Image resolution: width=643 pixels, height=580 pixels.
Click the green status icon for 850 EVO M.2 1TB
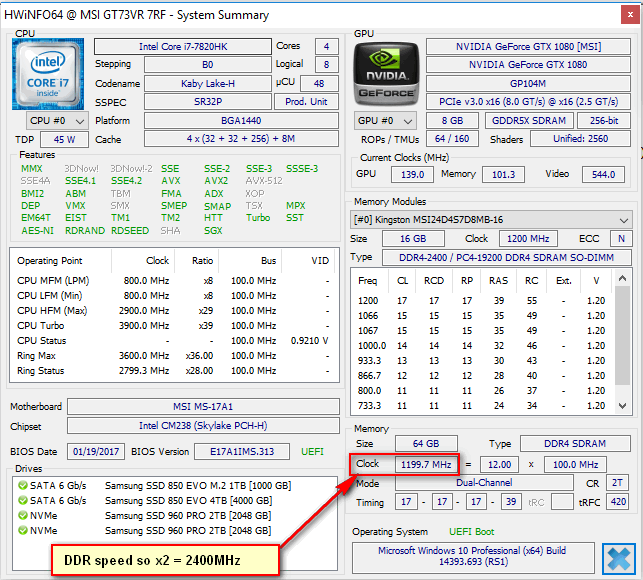(21, 484)
